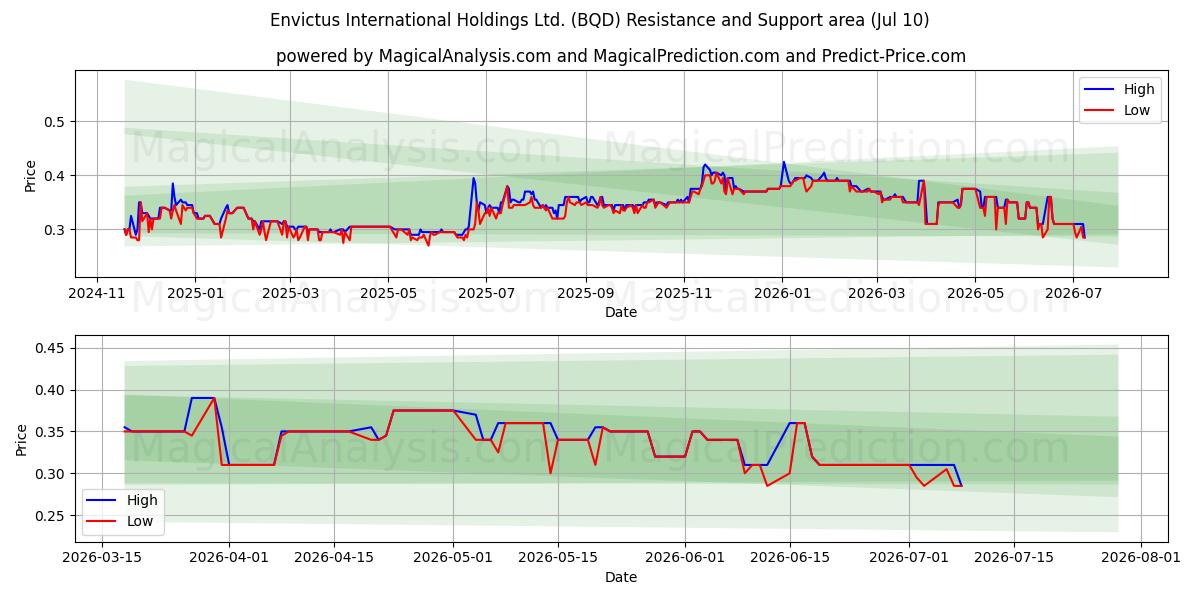The width and height of the screenshot is (1200, 600).
Task: Click the 0.30 price tick on bottom chart
Action: pos(52,474)
